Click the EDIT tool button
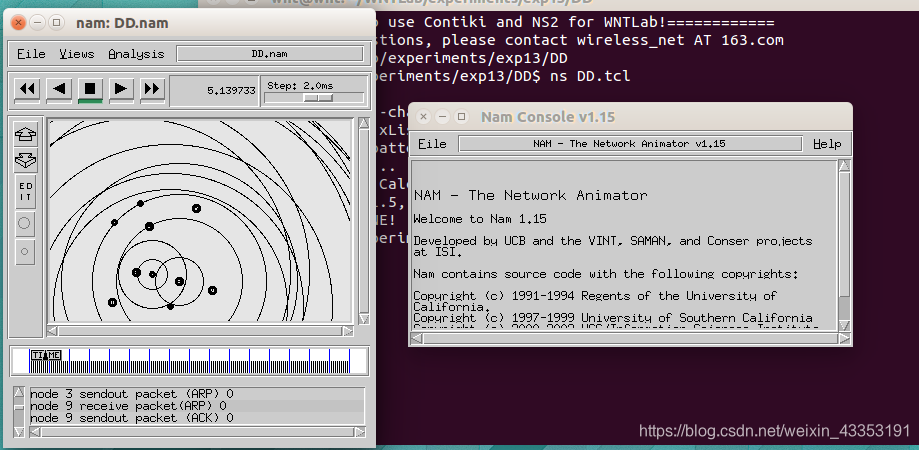Viewport: 919px width, 450px height. tap(25, 192)
